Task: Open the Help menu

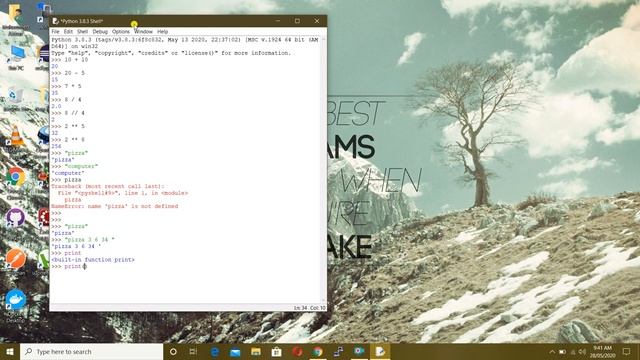Action: click(x=162, y=31)
